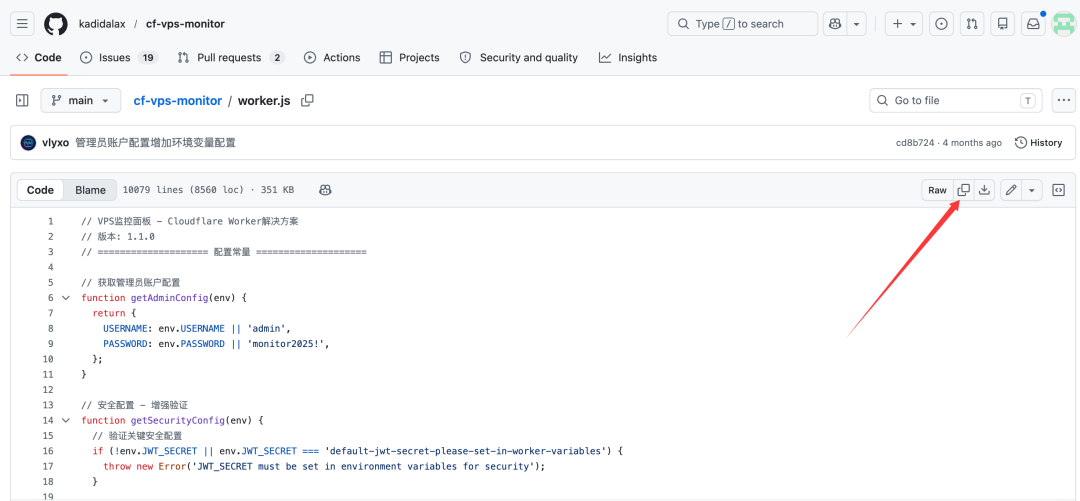This screenshot has height=501, width=1080.
Task: Focus the 'Type / to search' box
Action: click(x=742, y=24)
